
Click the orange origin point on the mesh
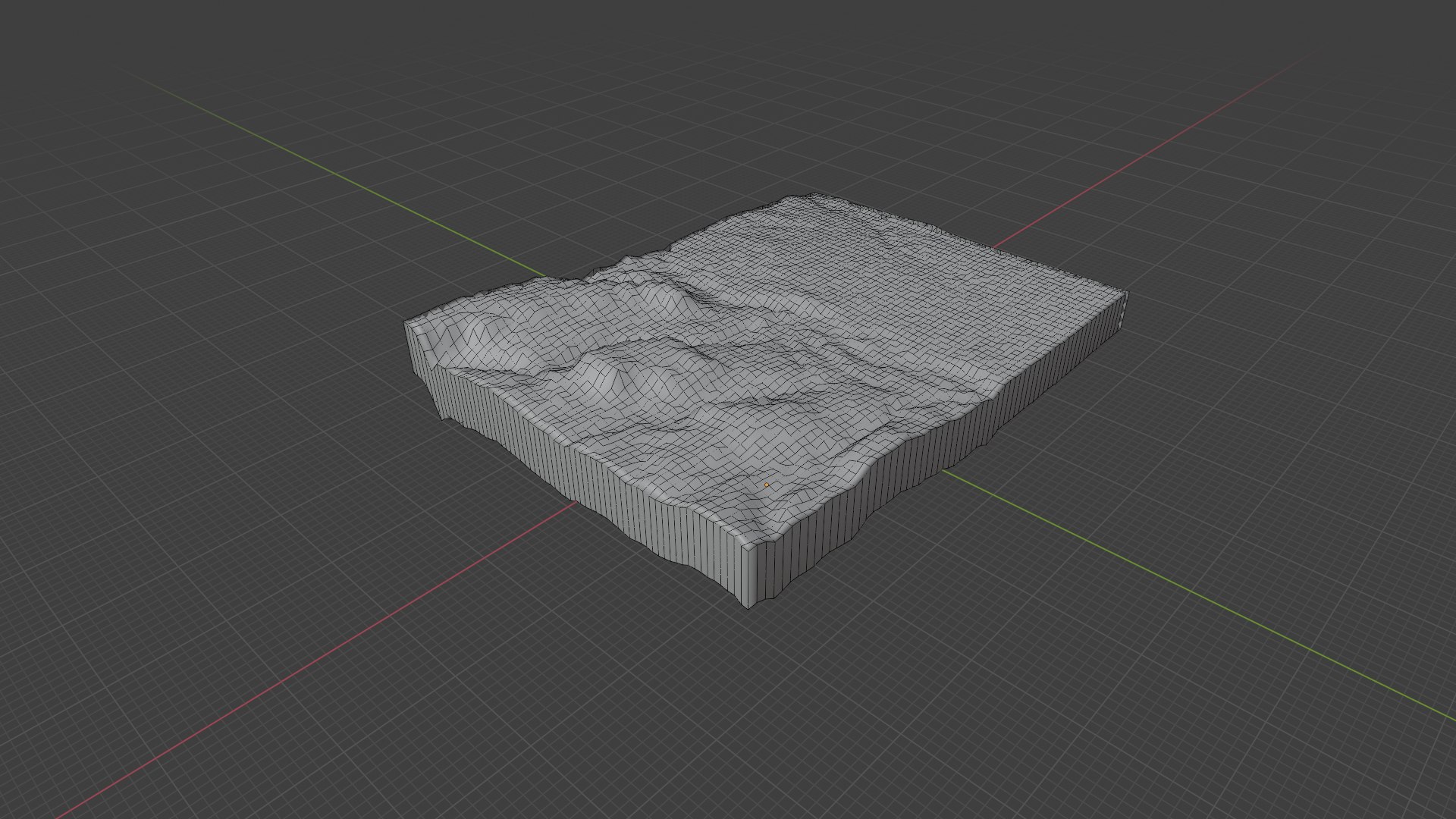click(767, 485)
